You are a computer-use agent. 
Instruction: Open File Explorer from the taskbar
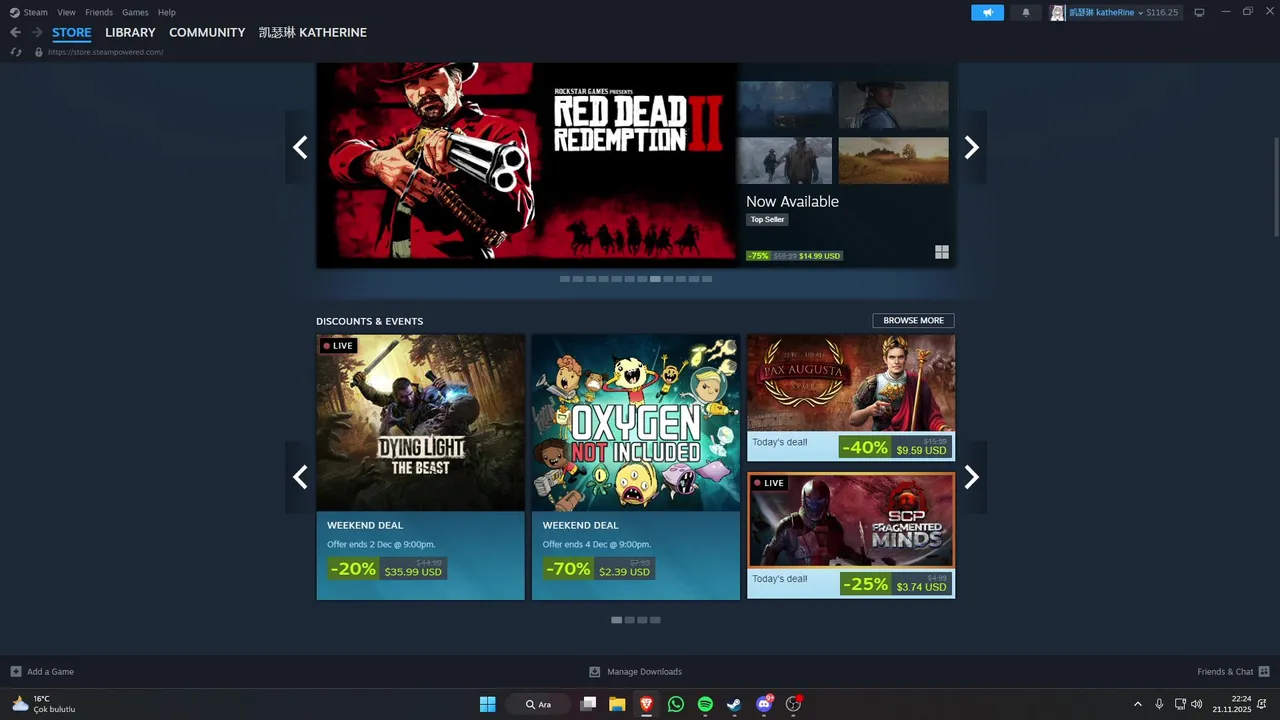617,704
